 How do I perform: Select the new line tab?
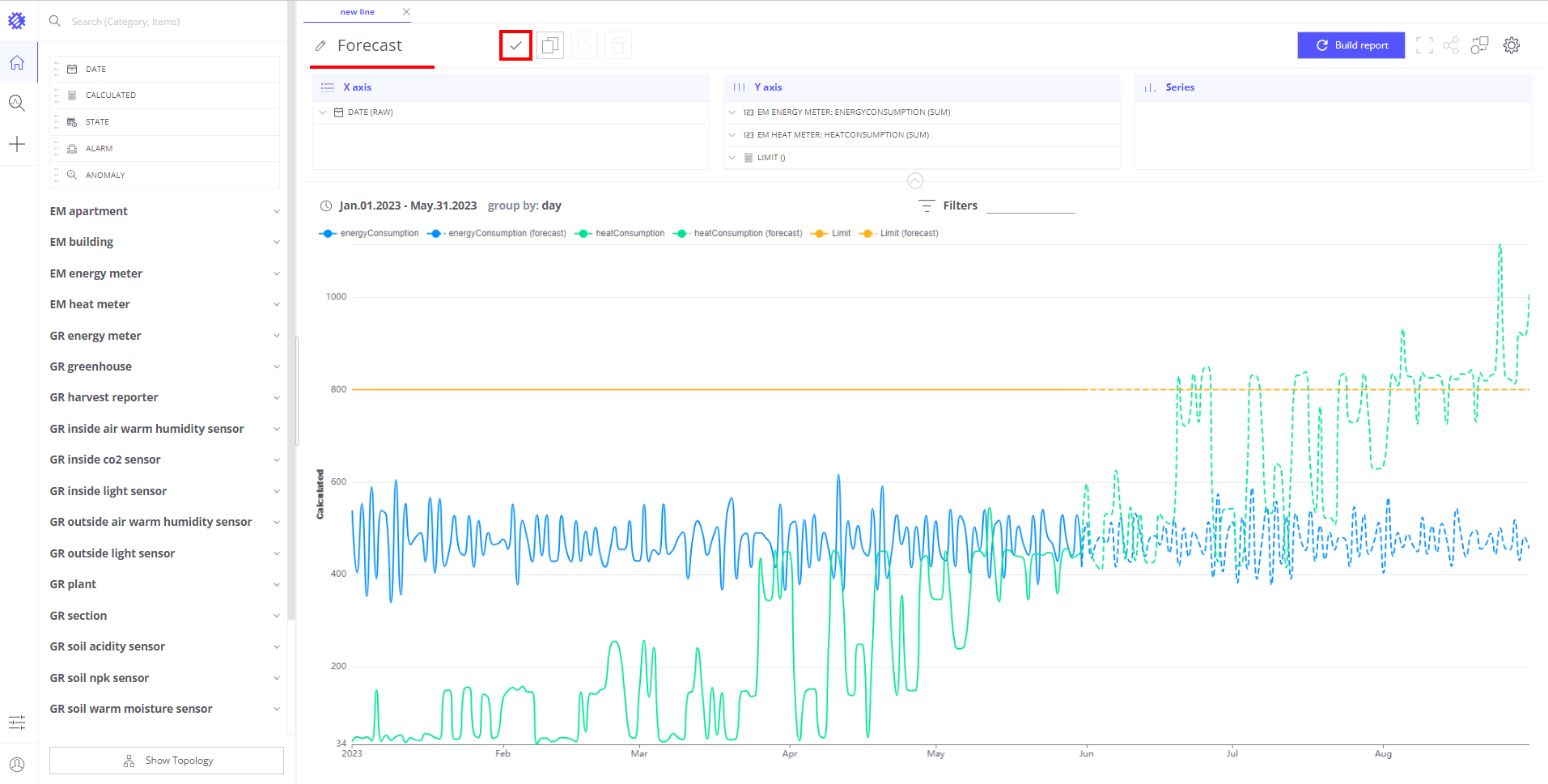click(x=358, y=12)
